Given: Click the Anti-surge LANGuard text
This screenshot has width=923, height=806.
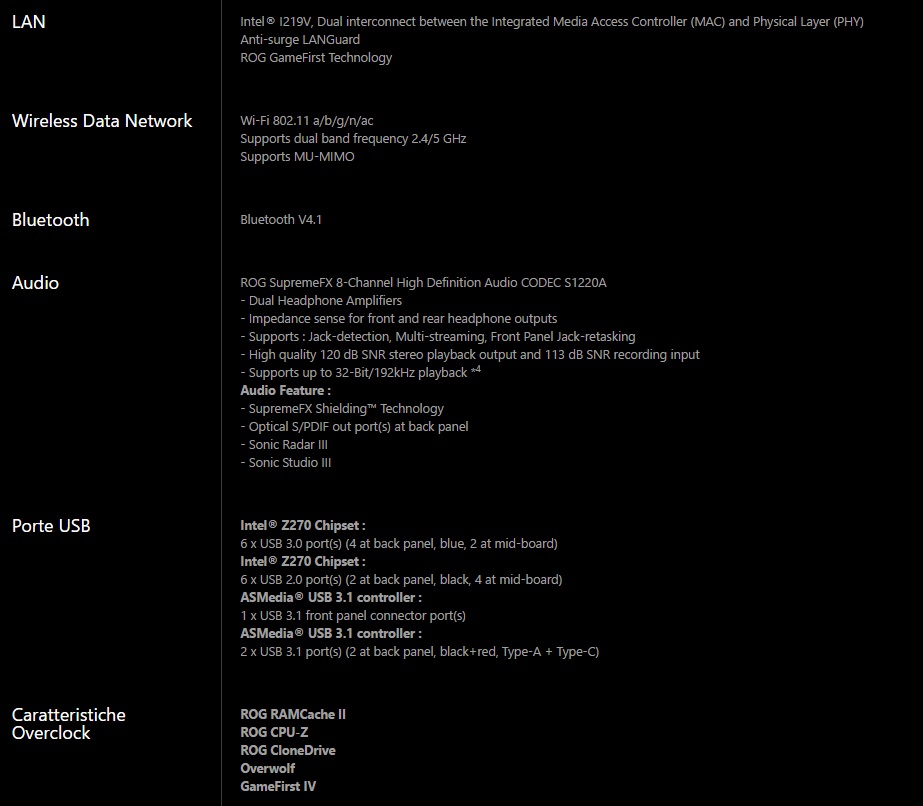Looking at the screenshot, I should (x=300, y=40).
